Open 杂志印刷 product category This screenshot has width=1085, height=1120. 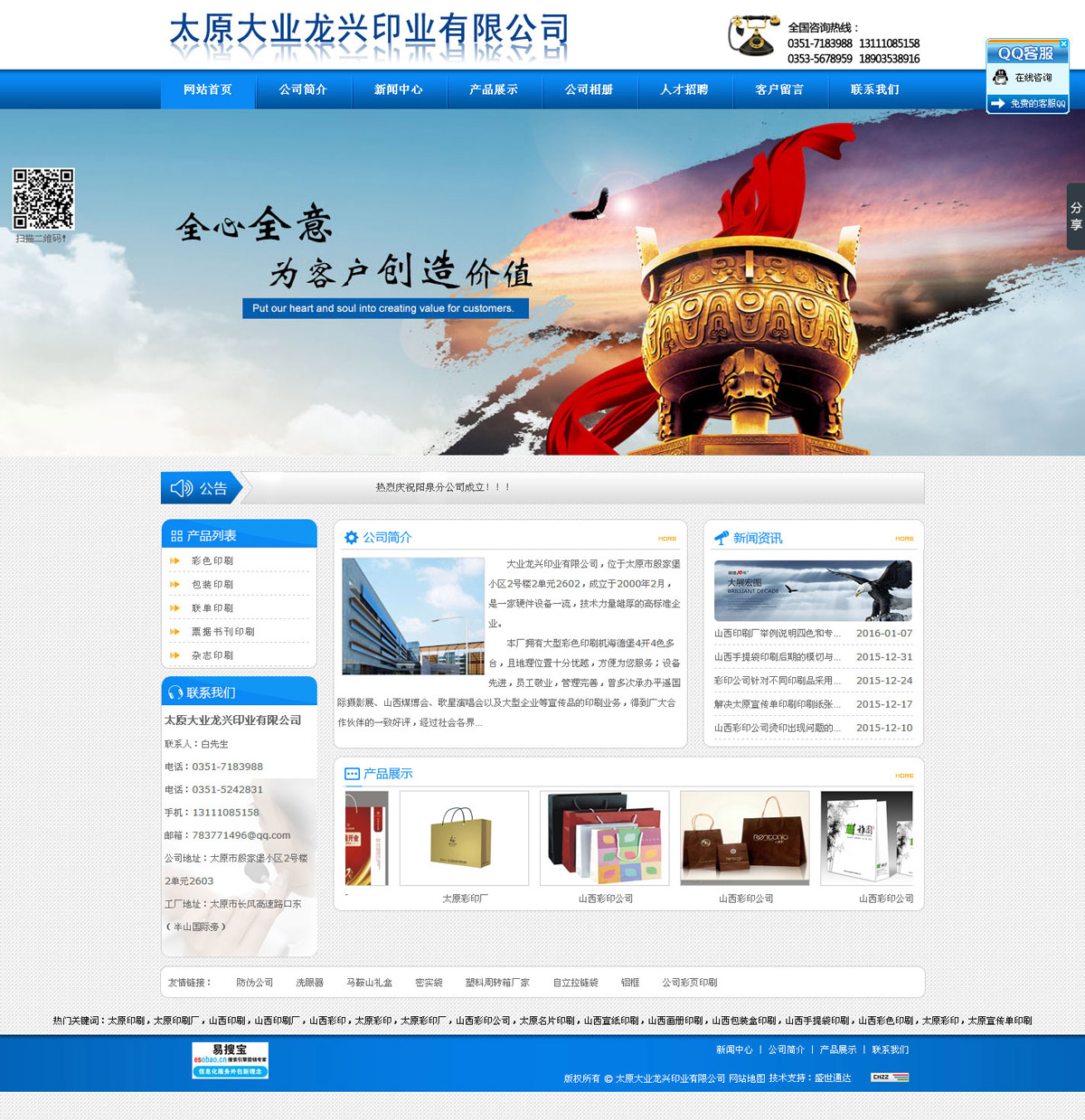[x=212, y=655]
